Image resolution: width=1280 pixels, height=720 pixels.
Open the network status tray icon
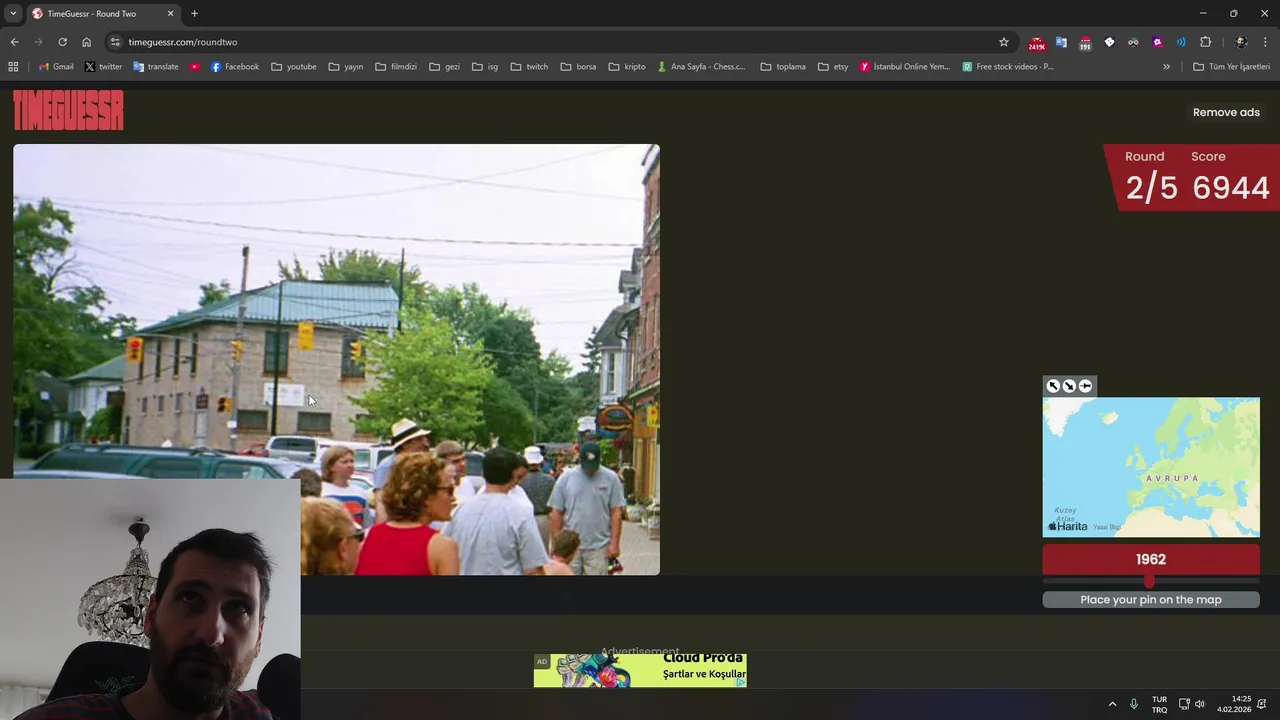1184,704
